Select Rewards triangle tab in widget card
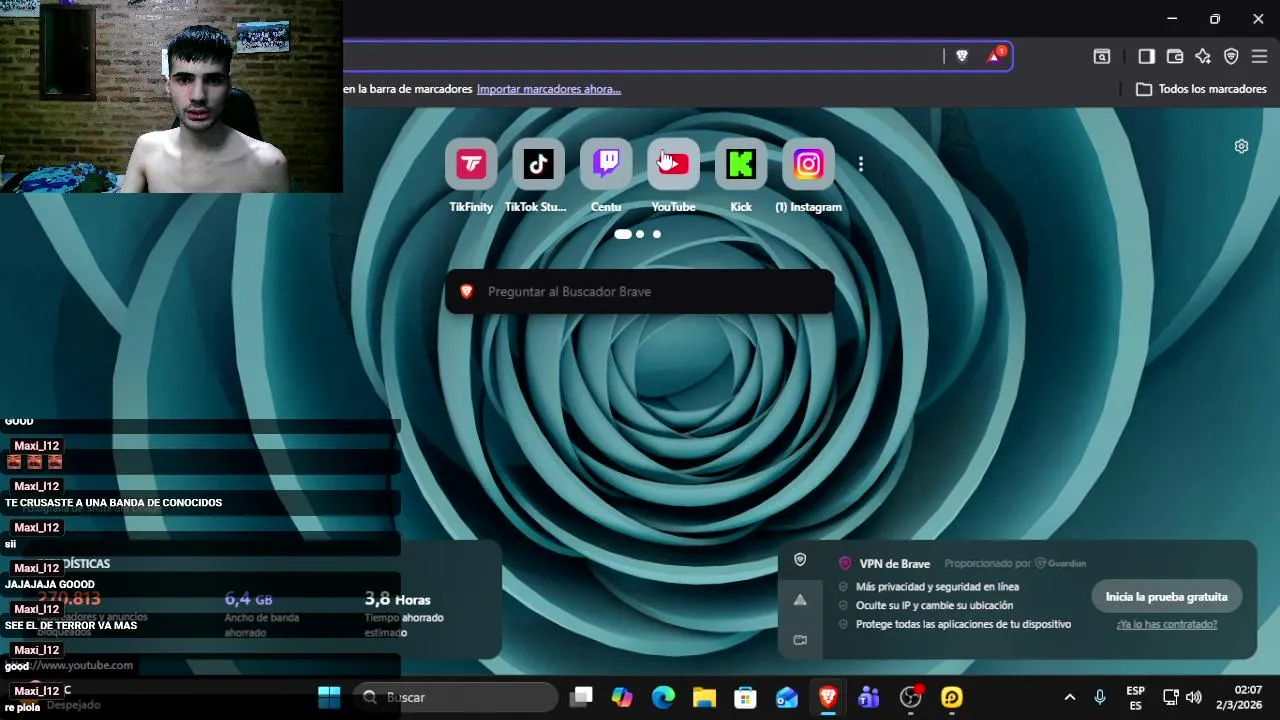 coord(800,600)
